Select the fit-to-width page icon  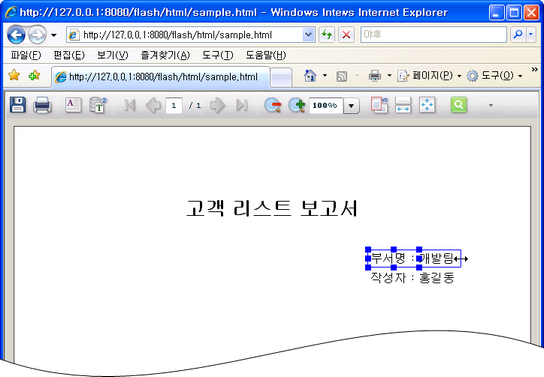coord(403,105)
